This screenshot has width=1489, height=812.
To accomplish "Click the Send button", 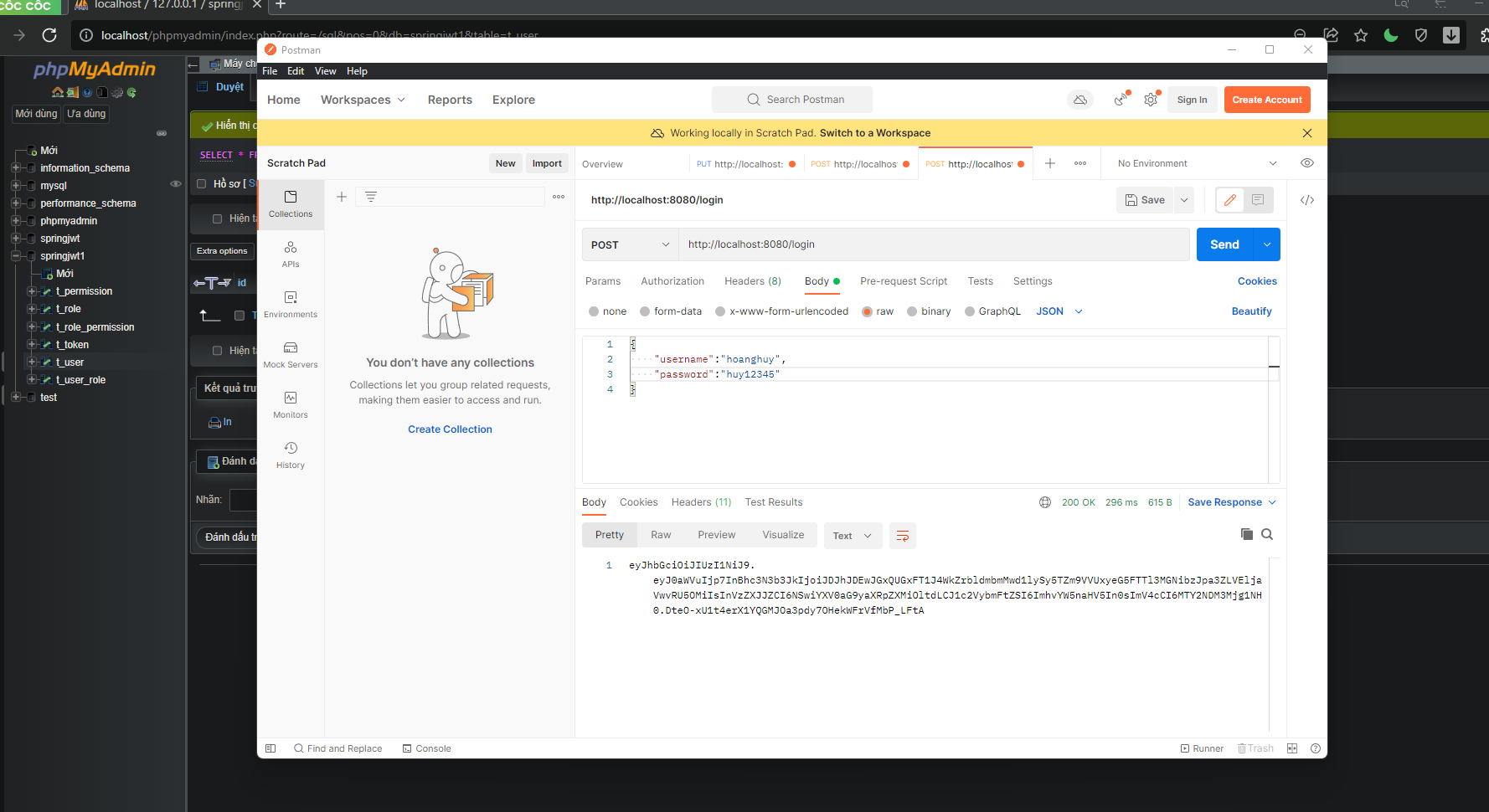I will click(x=1224, y=244).
